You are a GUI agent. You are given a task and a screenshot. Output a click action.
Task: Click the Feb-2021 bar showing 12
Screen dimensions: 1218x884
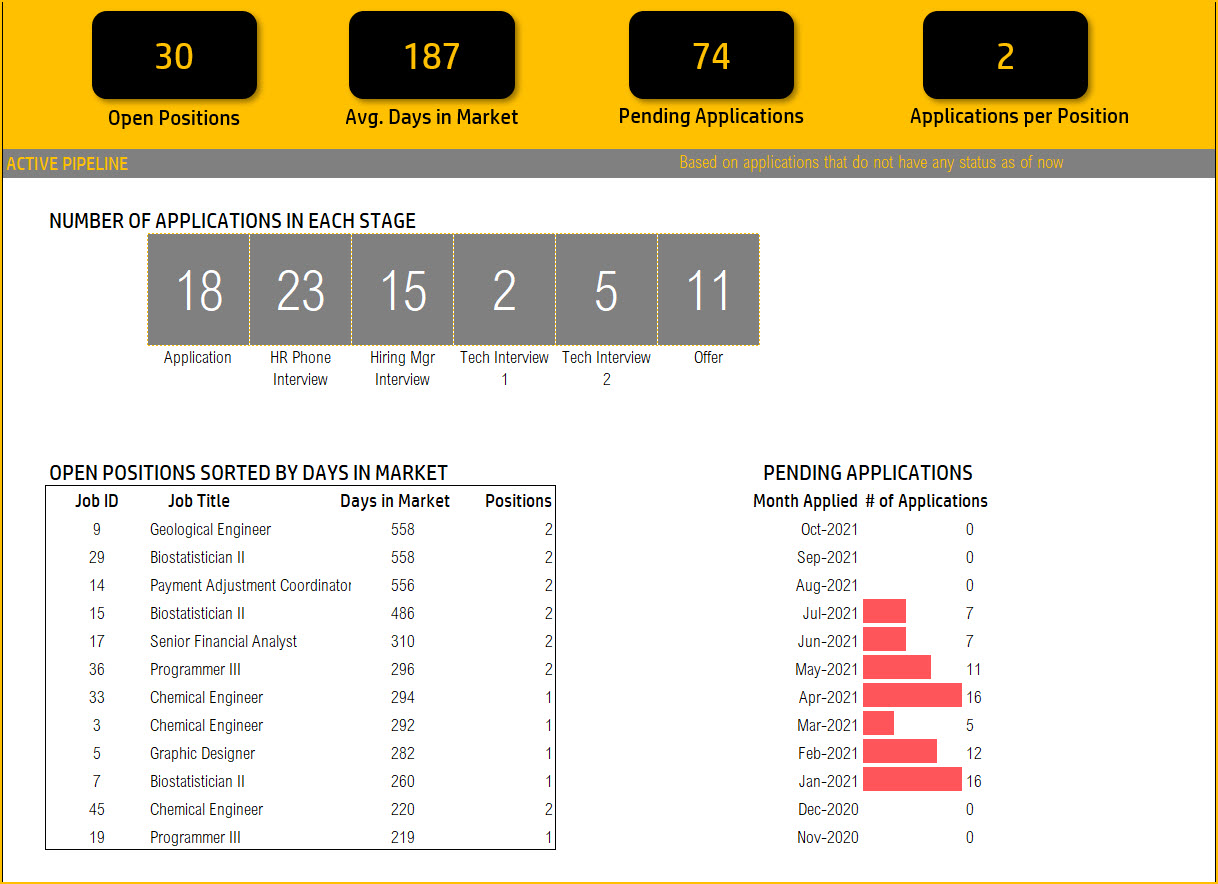[x=900, y=752]
